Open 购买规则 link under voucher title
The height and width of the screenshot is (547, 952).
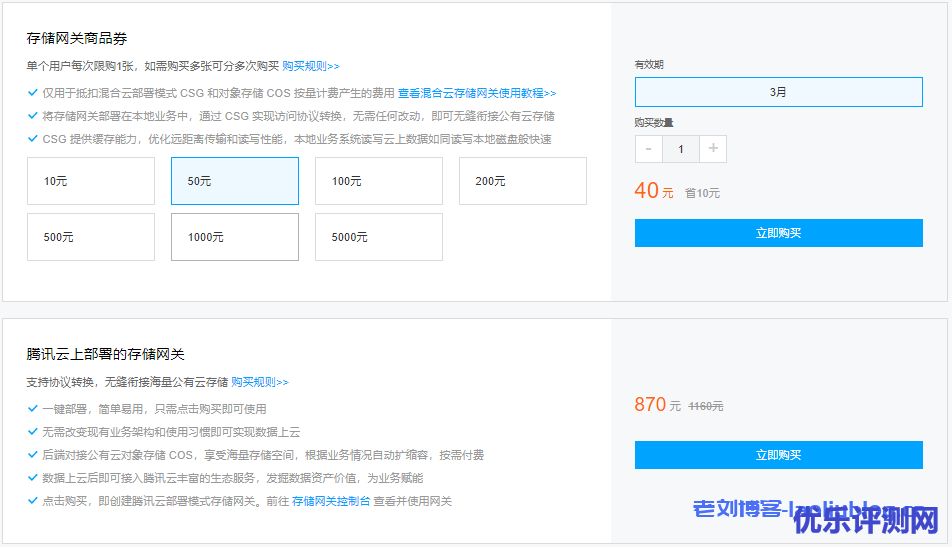tap(310, 66)
